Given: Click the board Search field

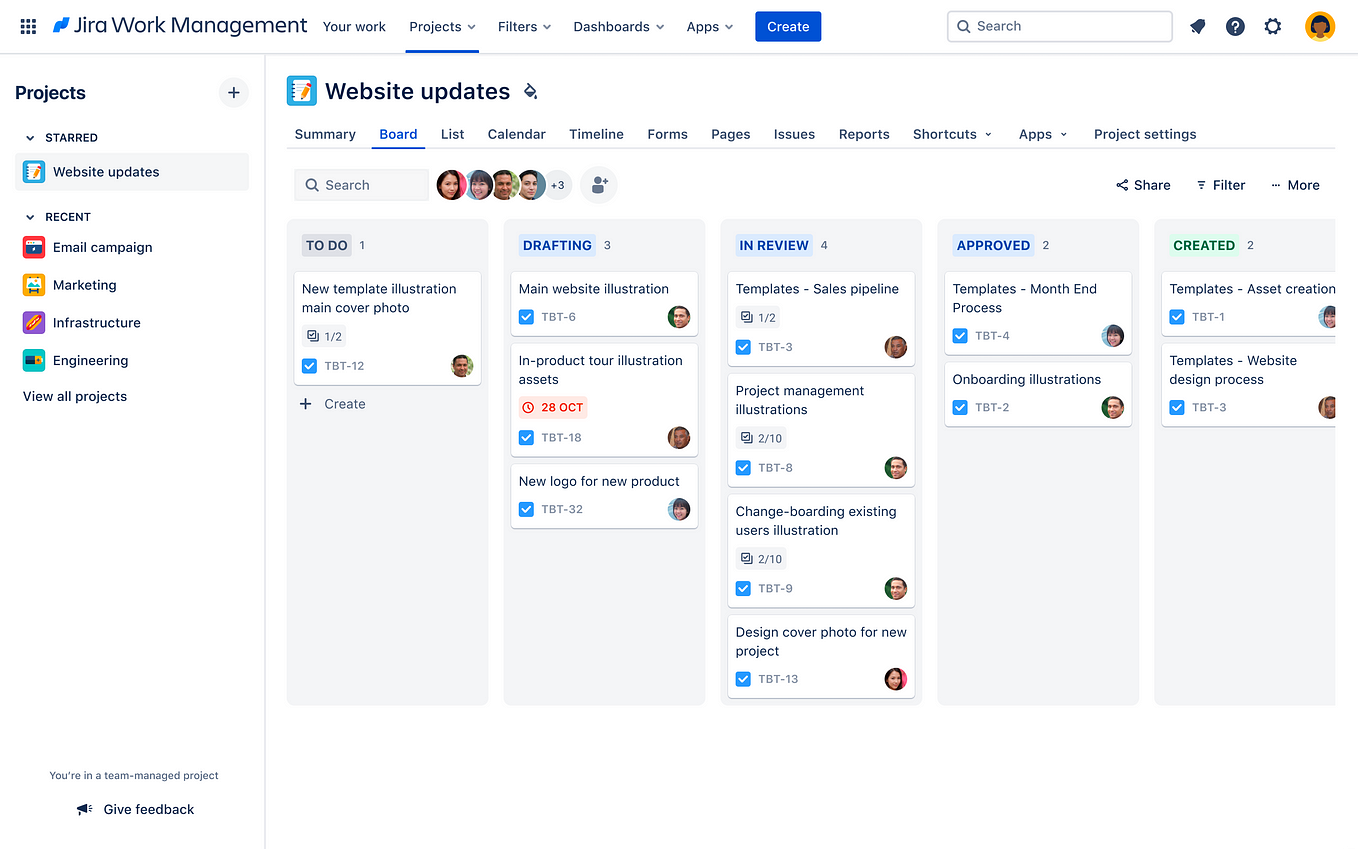Looking at the screenshot, I should [x=361, y=185].
